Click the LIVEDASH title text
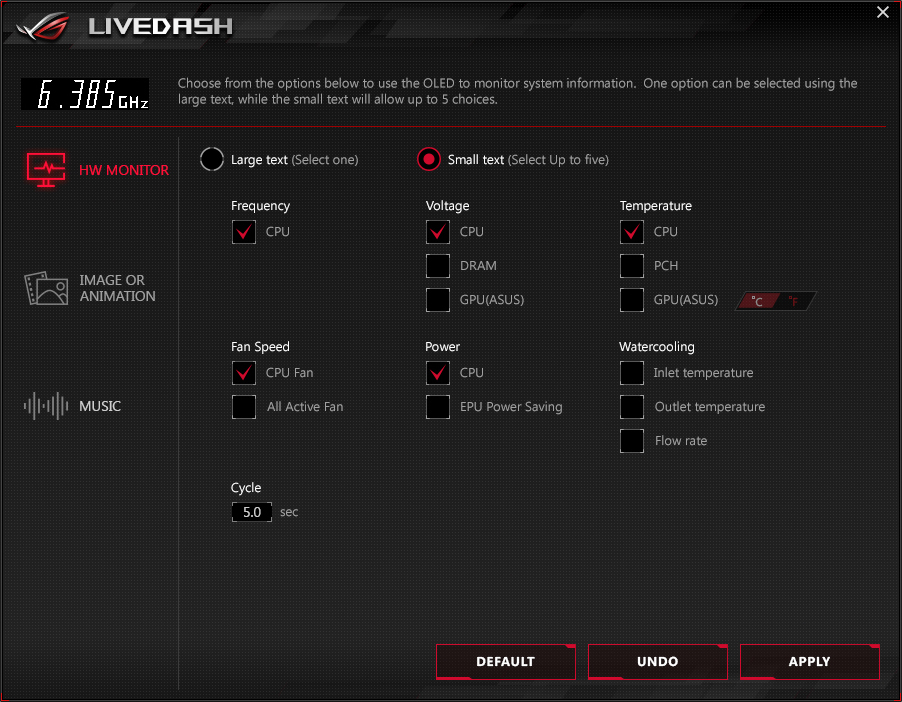 [x=160, y=26]
